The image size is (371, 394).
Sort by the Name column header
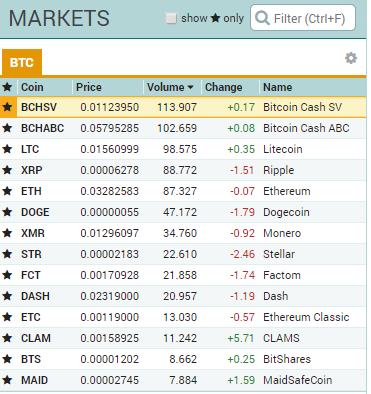[x=278, y=87]
